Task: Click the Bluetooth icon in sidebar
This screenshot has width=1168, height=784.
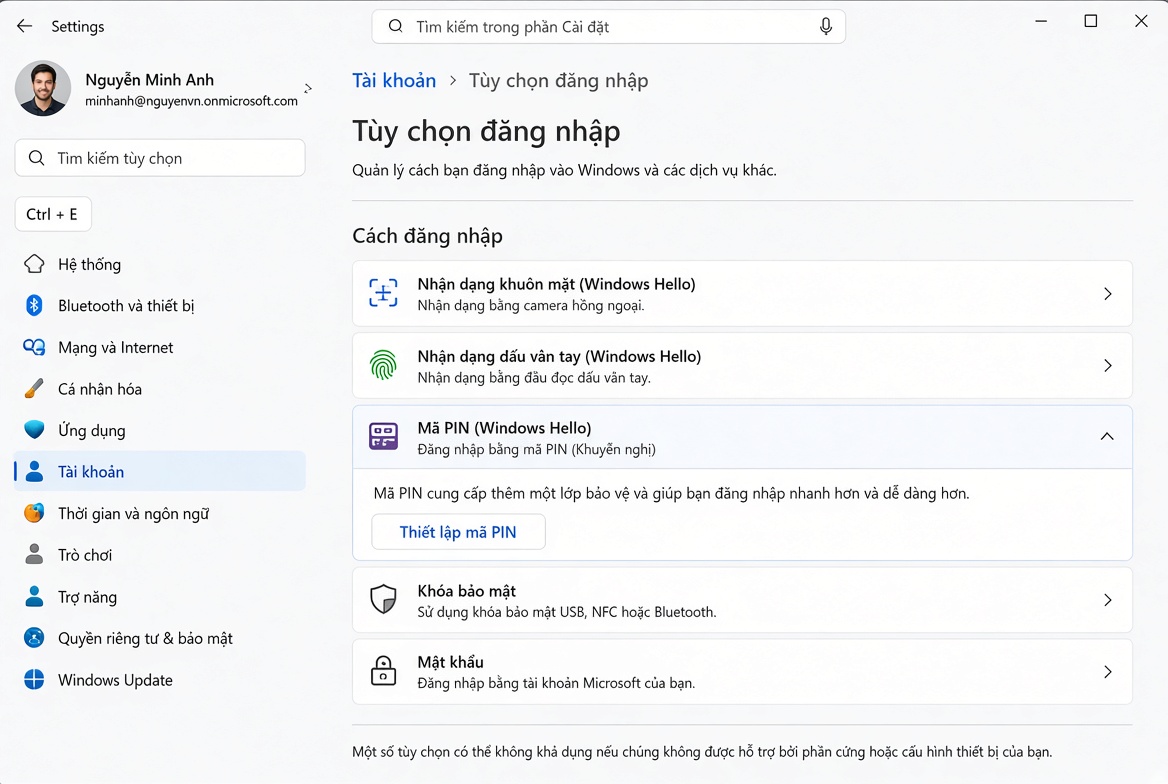Action: click(34, 306)
